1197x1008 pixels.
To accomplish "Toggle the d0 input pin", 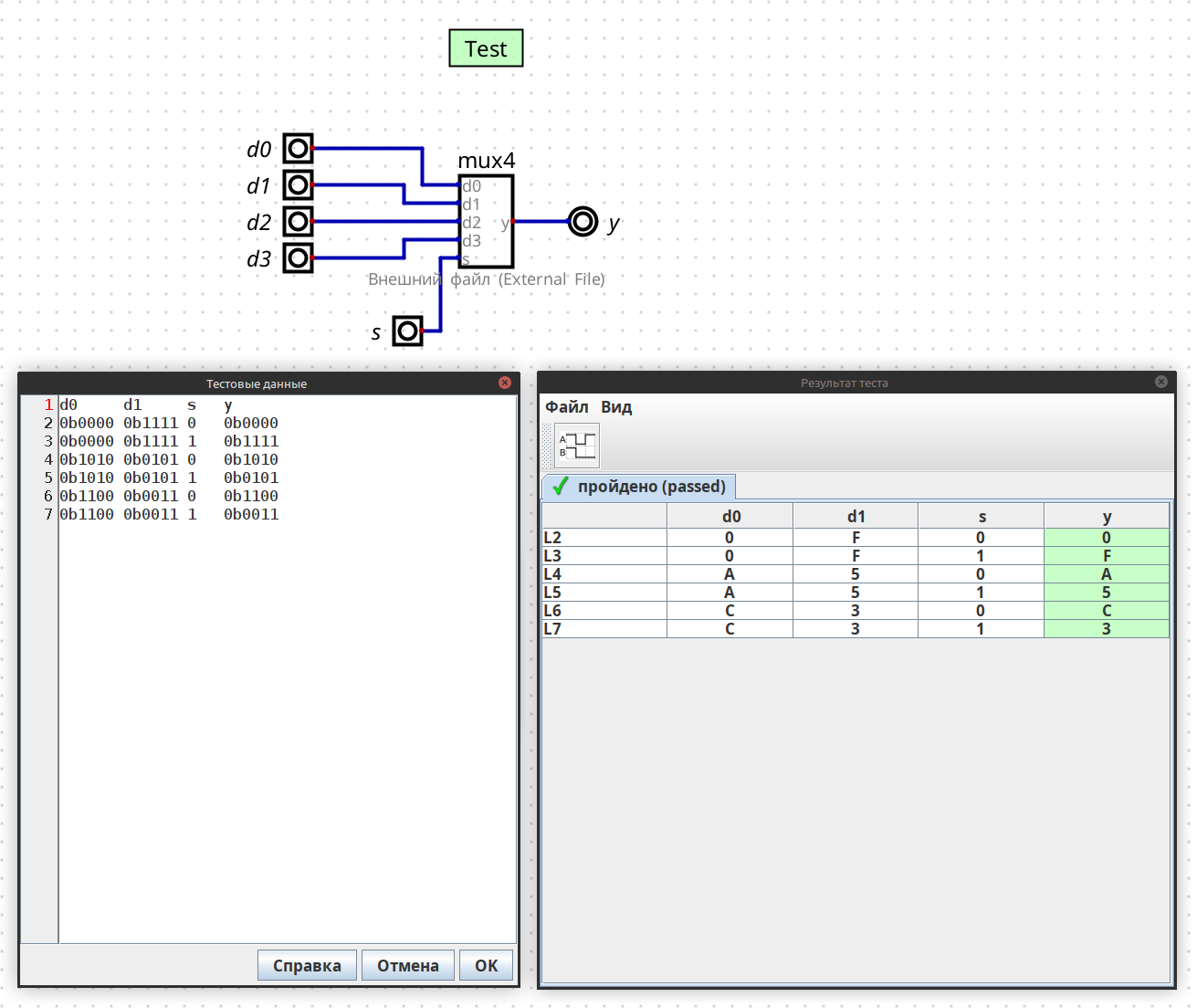I will pyautogui.click(x=298, y=148).
